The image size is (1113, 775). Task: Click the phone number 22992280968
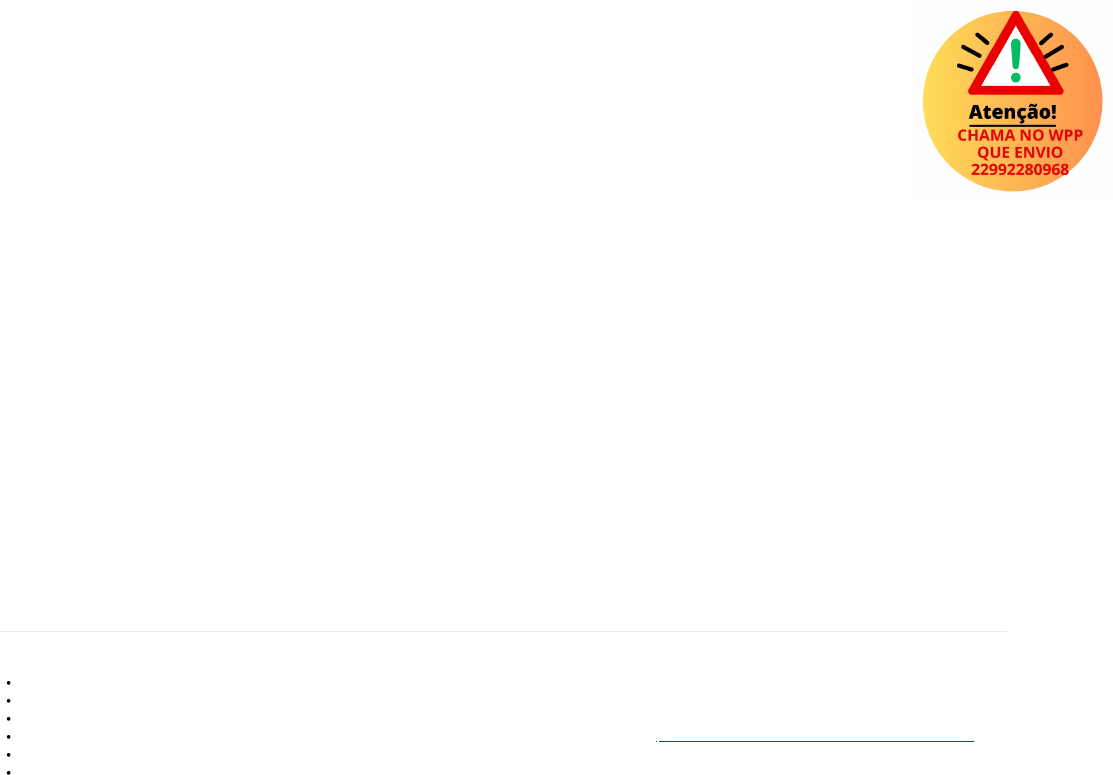1020,170
